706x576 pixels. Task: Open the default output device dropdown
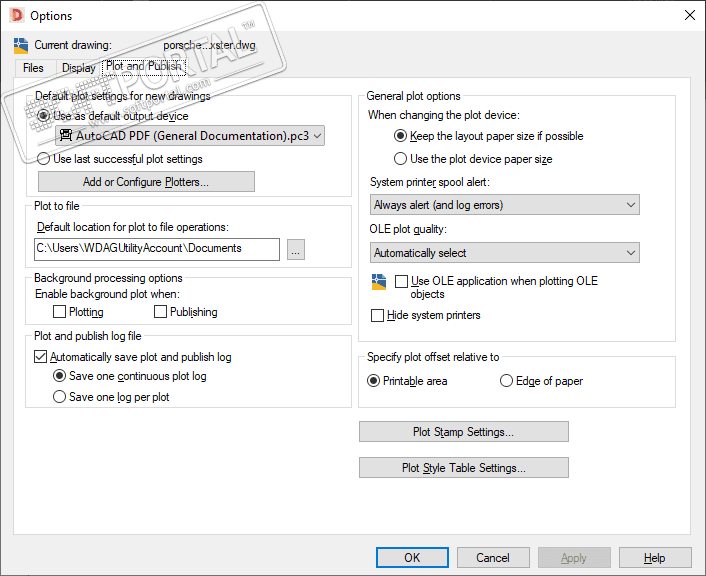189,135
